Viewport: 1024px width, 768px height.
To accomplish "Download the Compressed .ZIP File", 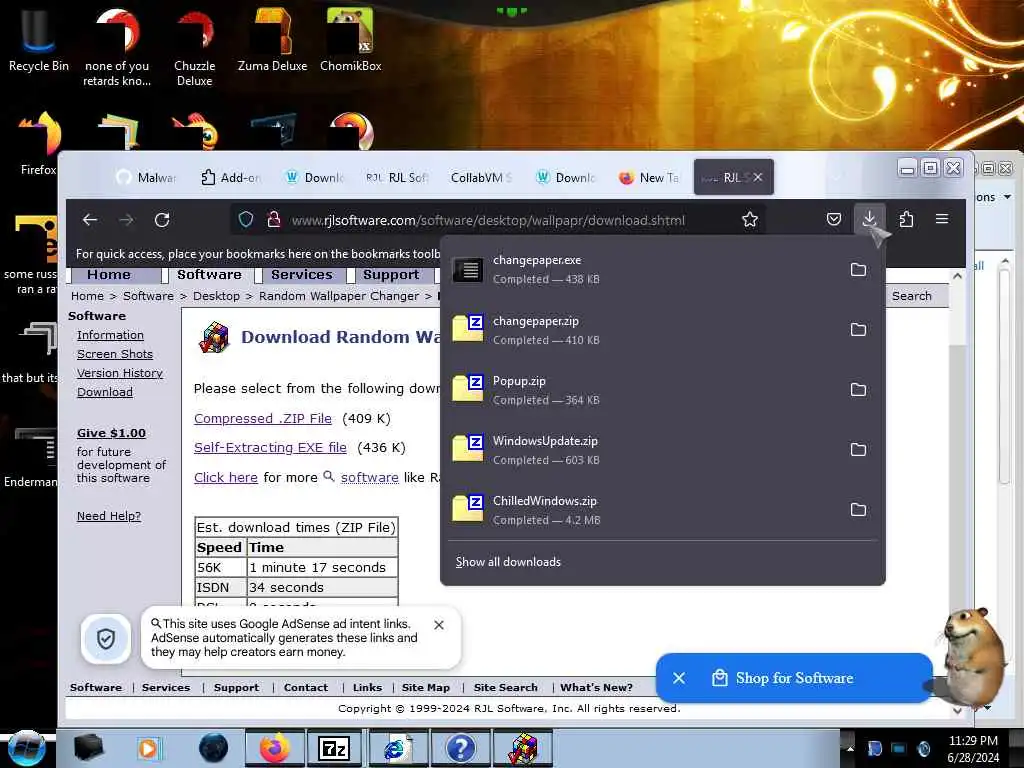I will coord(263,419).
